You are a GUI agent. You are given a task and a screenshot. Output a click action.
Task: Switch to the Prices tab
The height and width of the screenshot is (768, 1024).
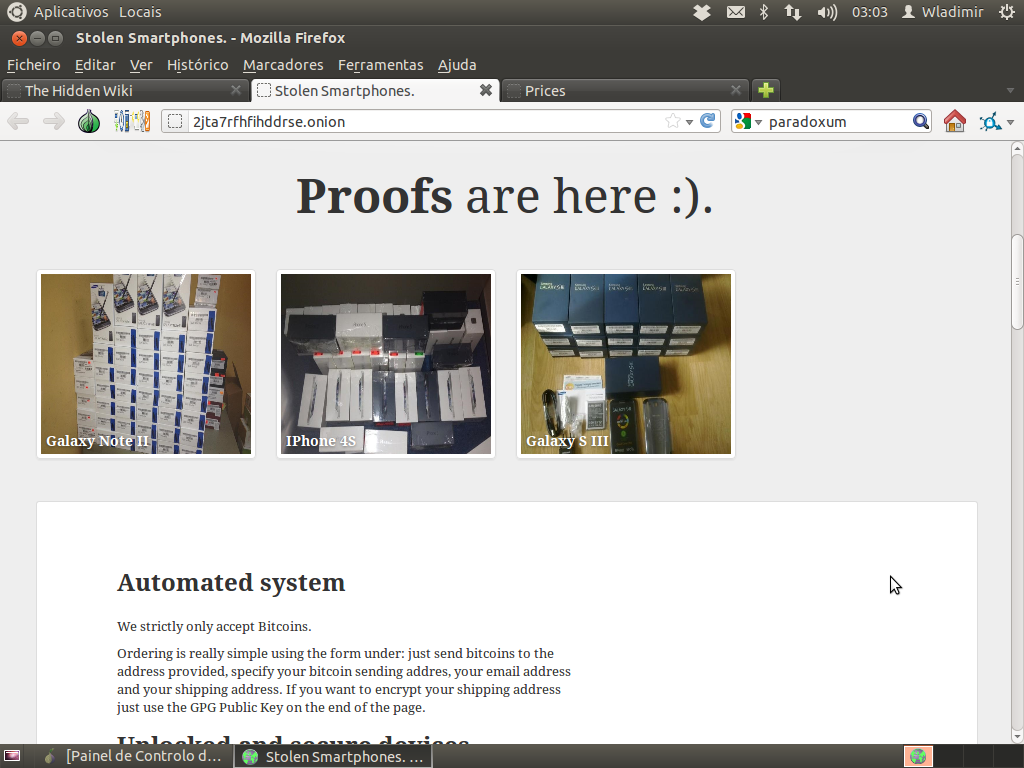click(625, 91)
